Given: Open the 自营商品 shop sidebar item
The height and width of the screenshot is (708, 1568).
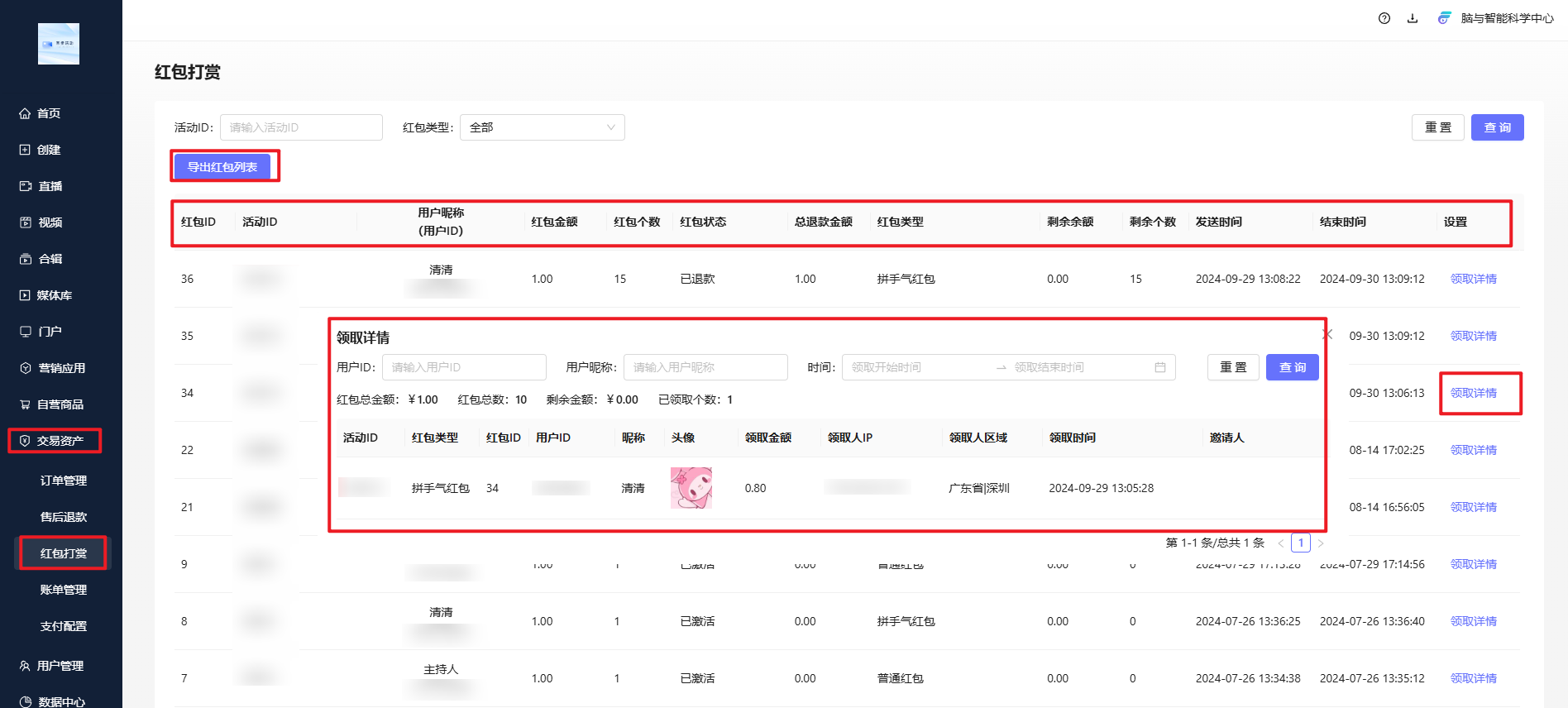Looking at the screenshot, I should point(60,404).
